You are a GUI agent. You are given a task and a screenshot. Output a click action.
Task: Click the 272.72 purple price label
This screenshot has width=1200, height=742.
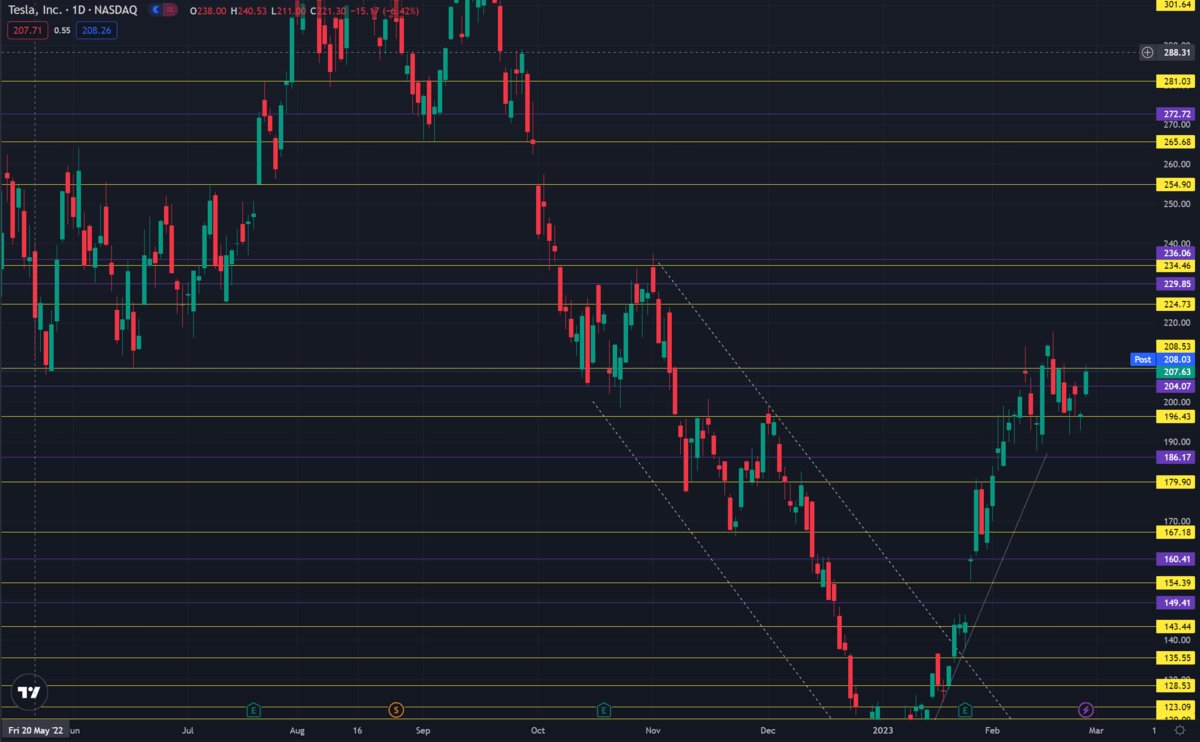[1176, 114]
